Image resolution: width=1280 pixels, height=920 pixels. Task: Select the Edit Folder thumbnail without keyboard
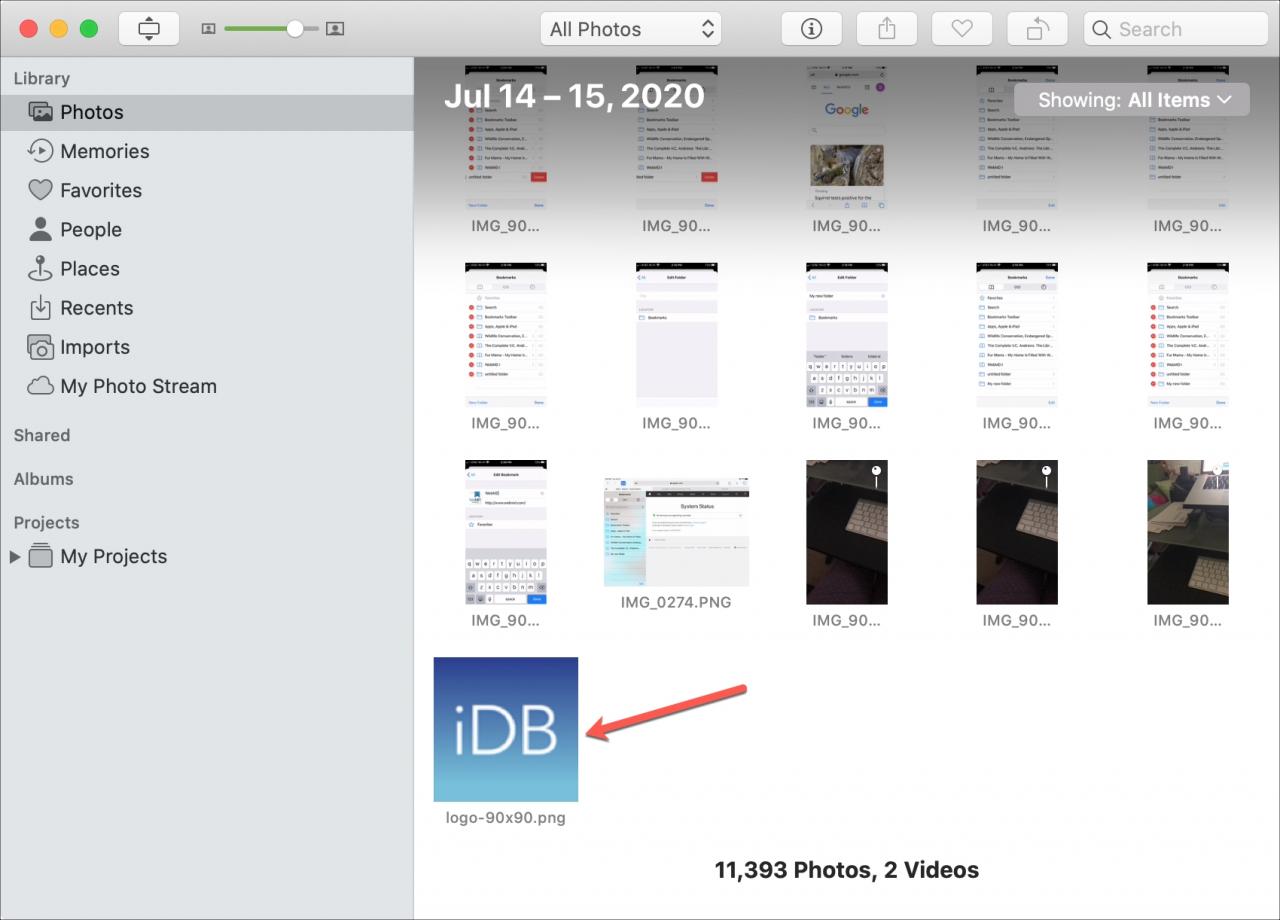coord(677,335)
